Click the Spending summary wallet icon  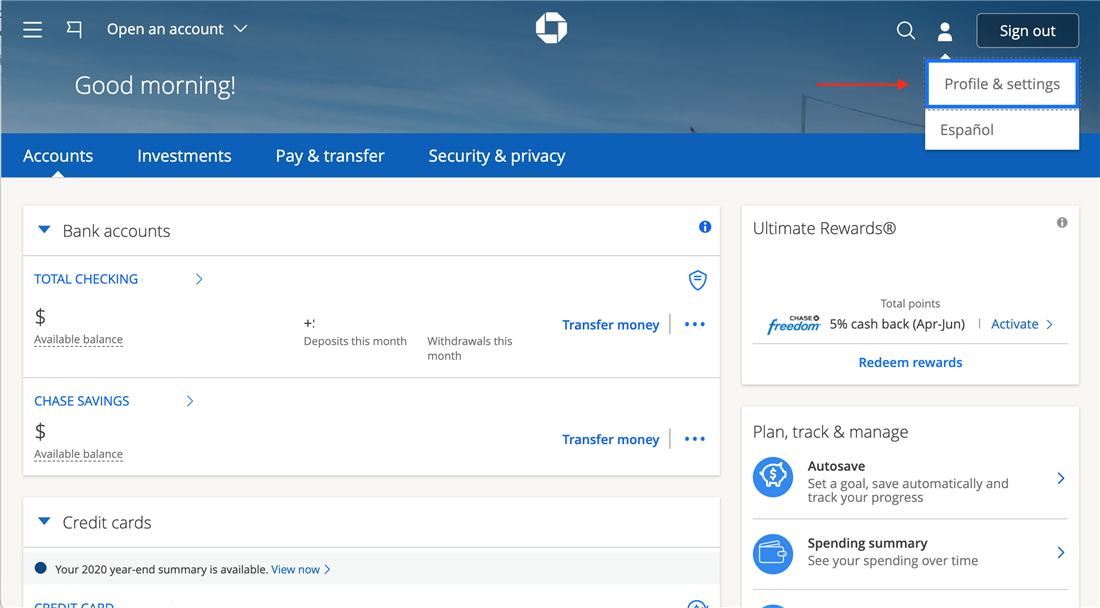pos(772,552)
